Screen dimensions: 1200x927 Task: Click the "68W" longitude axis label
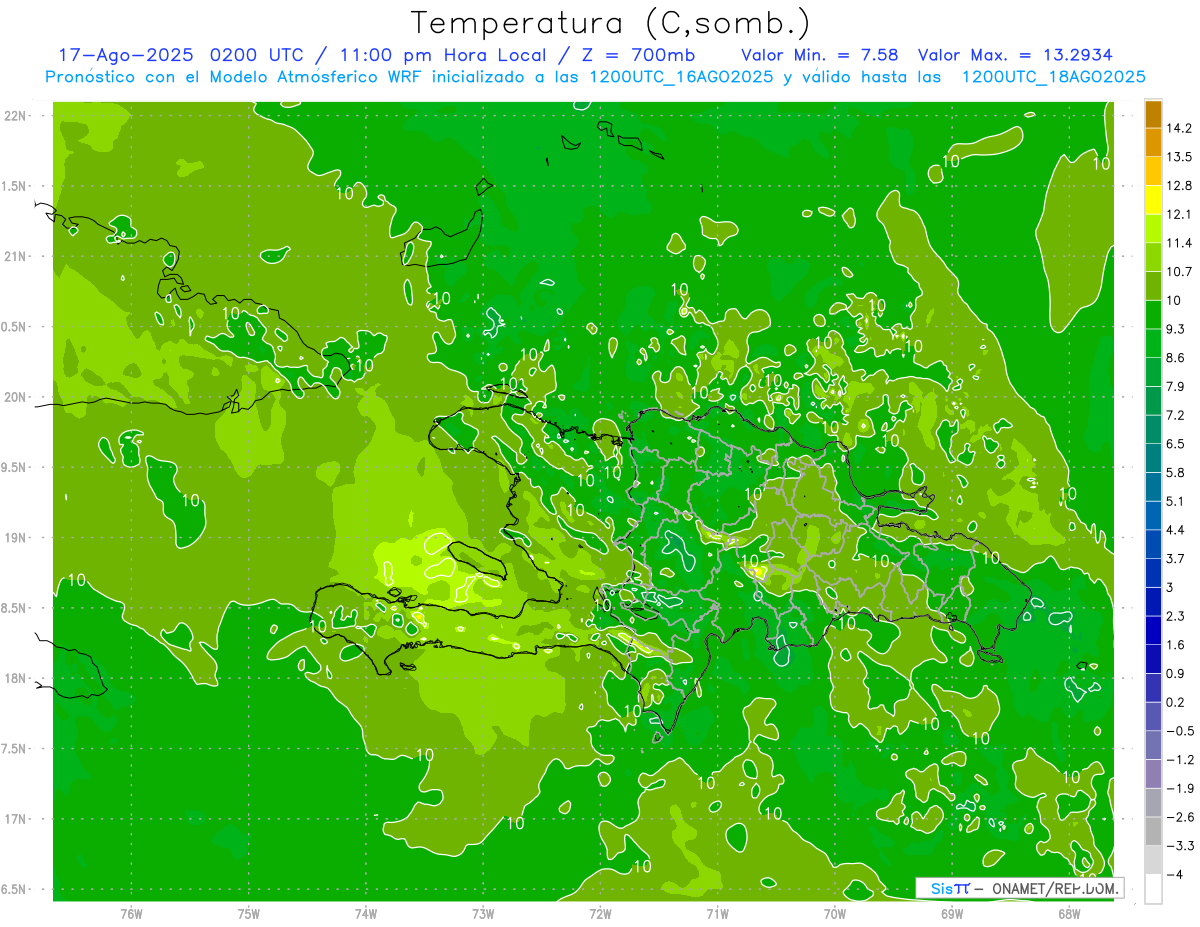point(1069,914)
